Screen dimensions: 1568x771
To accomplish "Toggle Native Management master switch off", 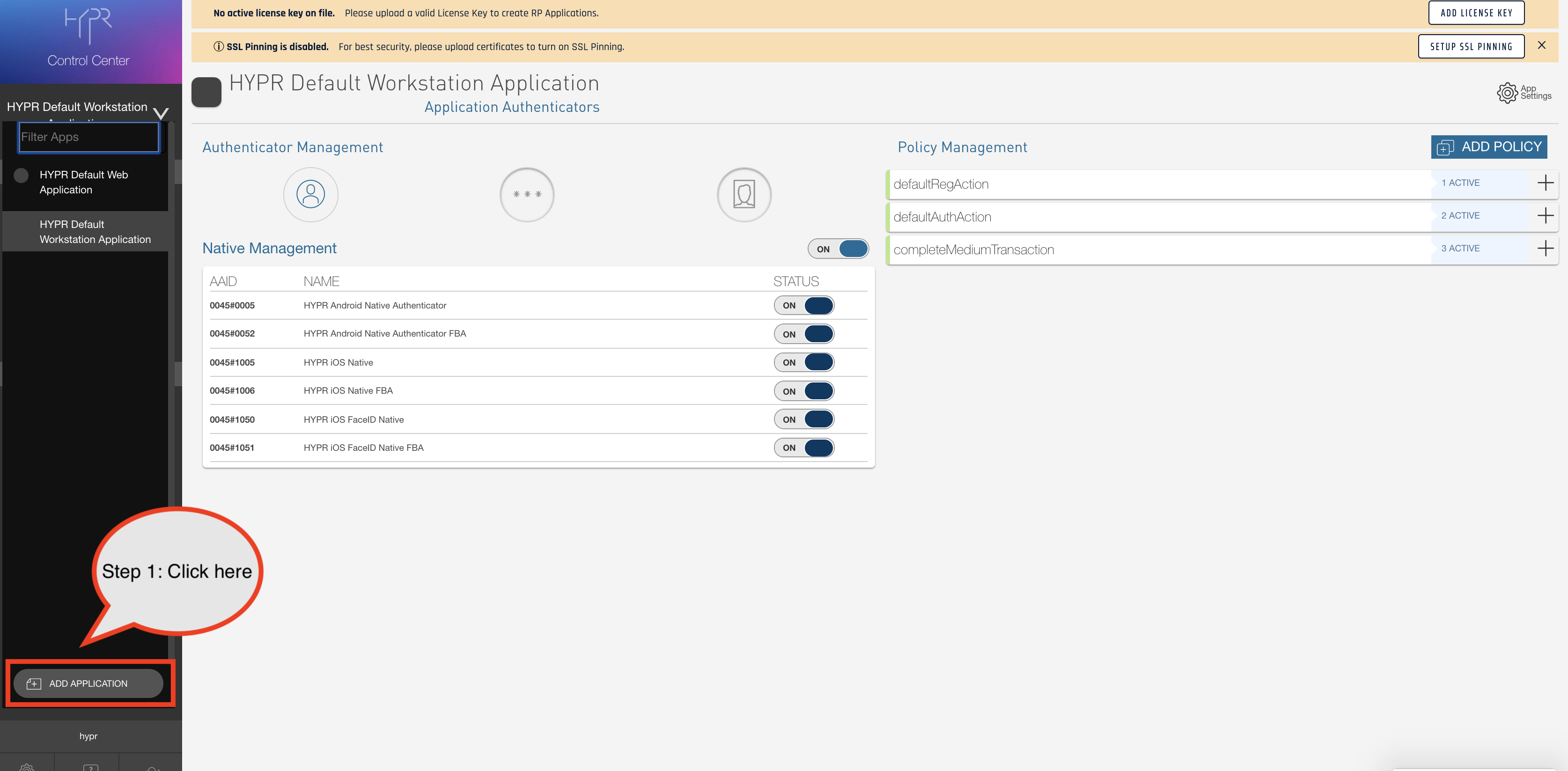I will 838,249.
